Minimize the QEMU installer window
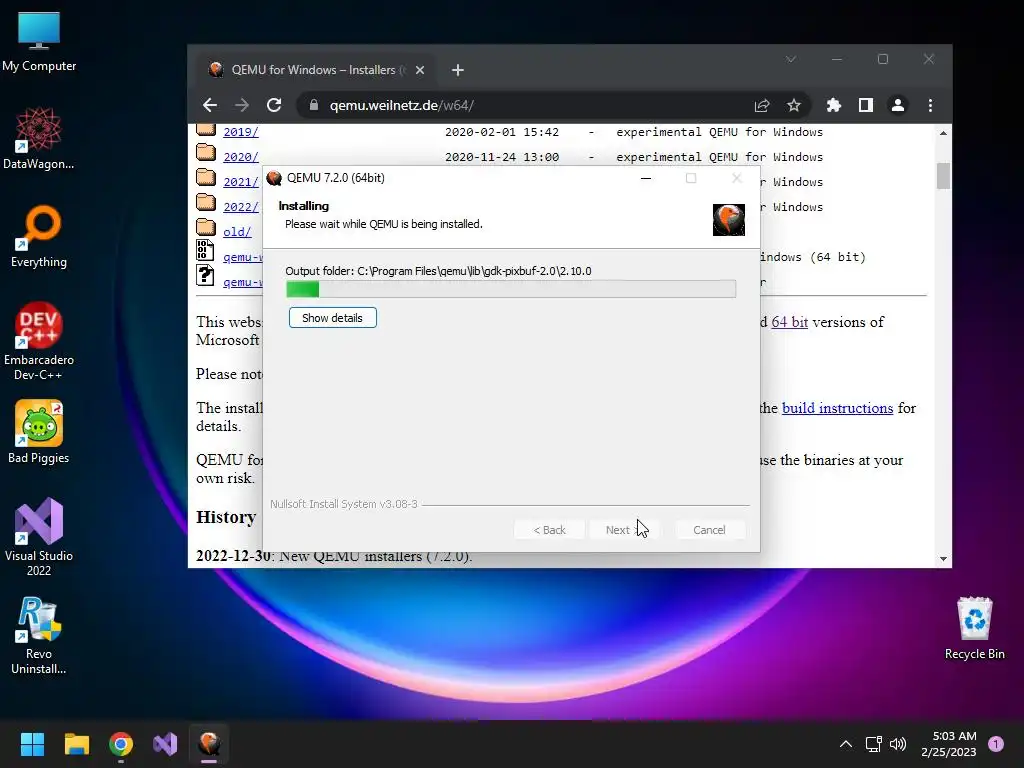Image resolution: width=1024 pixels, height=768 pixels. click(x=646, y=178)
